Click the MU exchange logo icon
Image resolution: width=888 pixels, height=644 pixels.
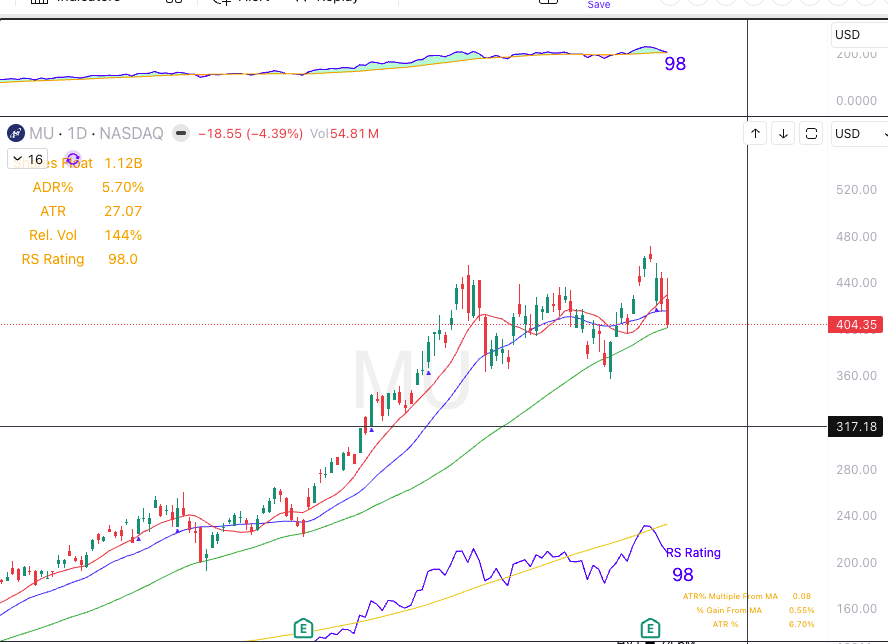[x=15, y=133]
